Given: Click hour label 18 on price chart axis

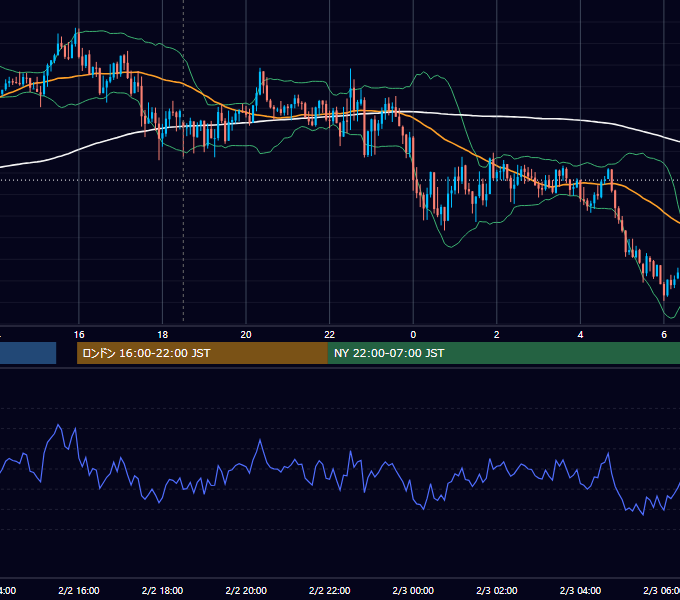Looking at the screenshot, I should (x=162, y=335).
